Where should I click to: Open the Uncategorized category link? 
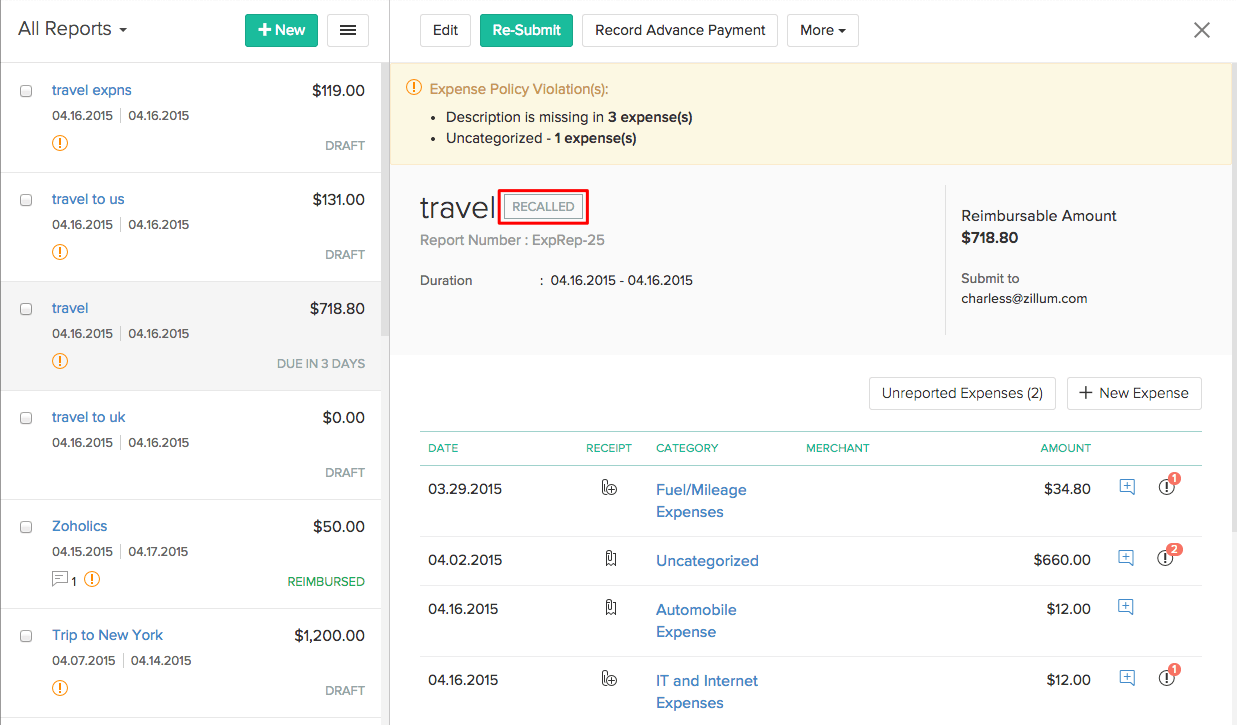[707, 561]
